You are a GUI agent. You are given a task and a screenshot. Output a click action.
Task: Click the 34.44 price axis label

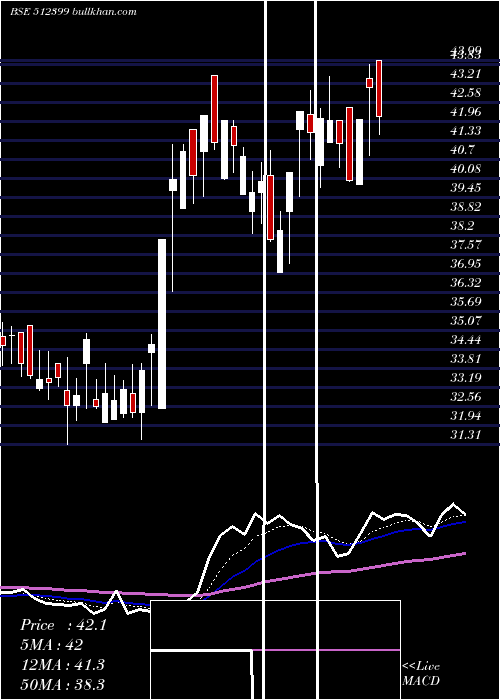click(x=466, y=340)
